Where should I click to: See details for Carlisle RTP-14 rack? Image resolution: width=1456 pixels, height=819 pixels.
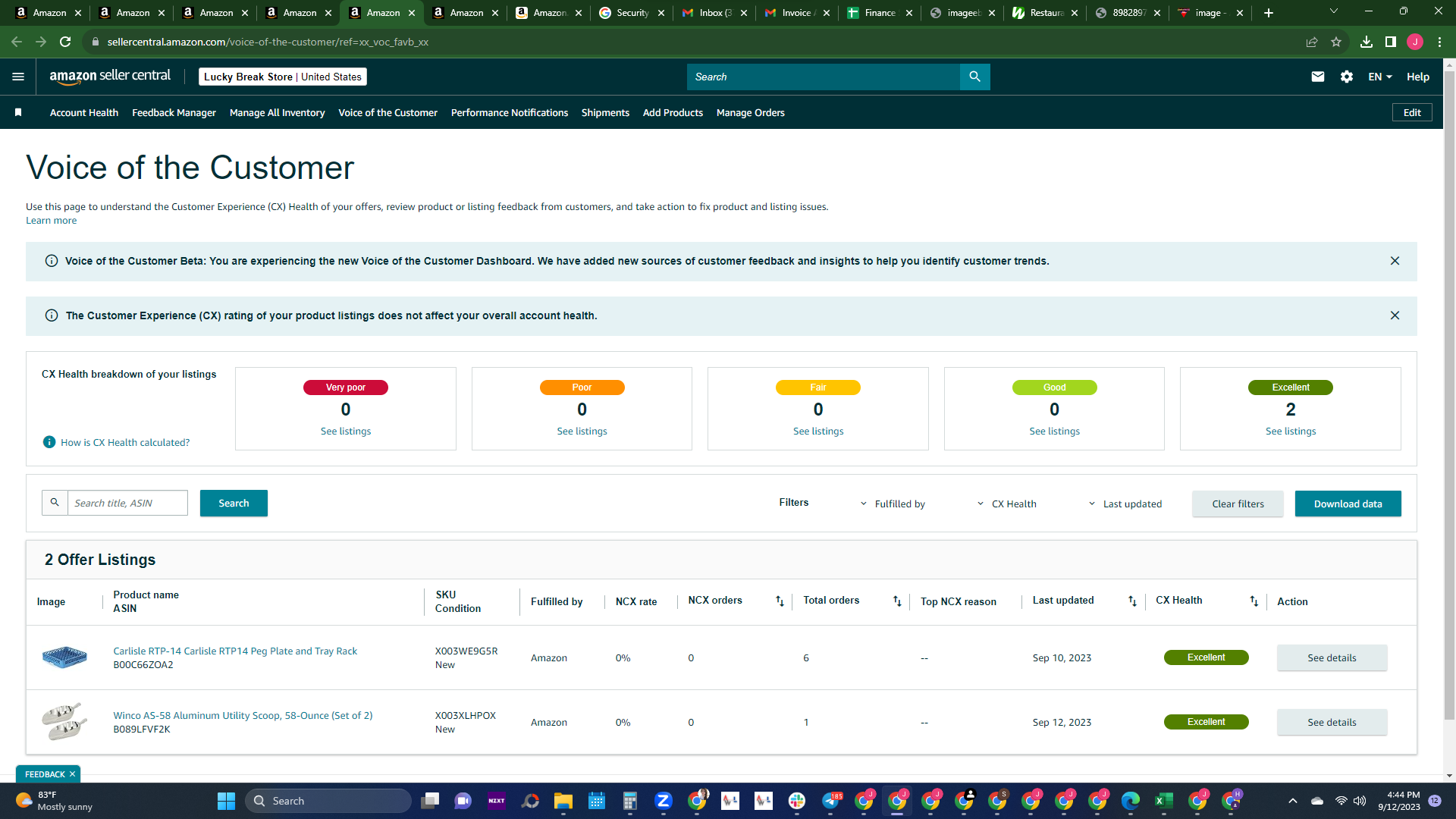point(1332,657)
